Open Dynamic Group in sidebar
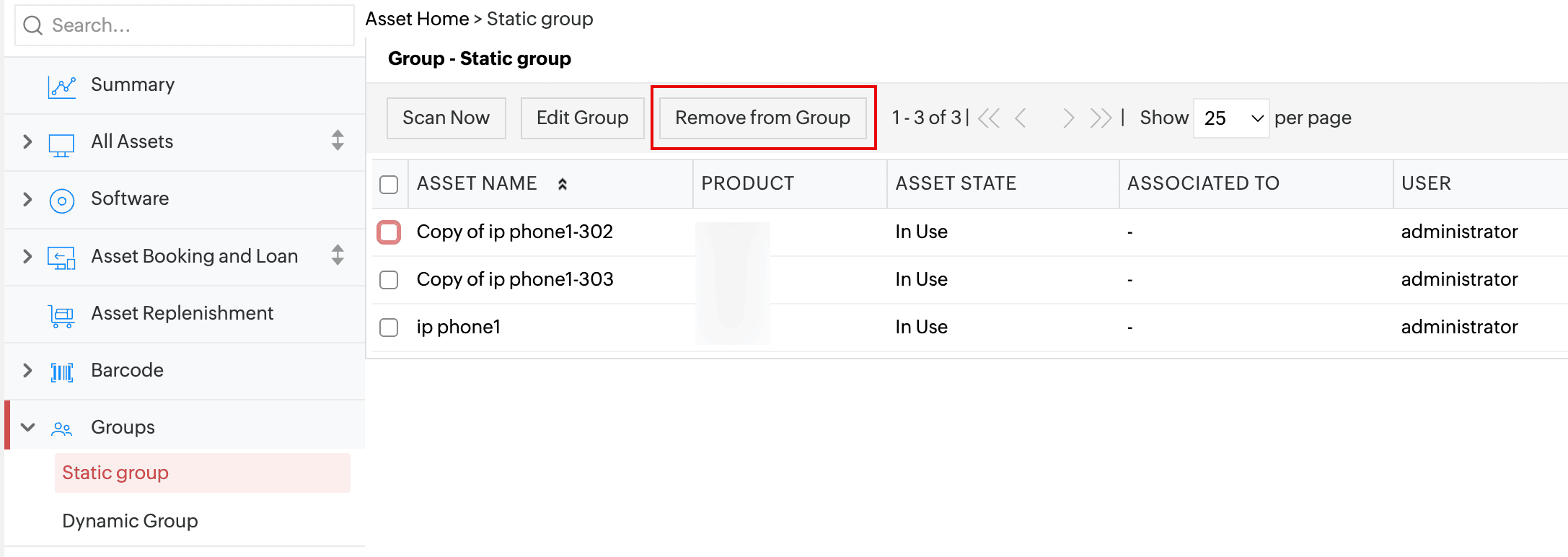The width and height of the screenshot is (1568, 557). (130, 521)
